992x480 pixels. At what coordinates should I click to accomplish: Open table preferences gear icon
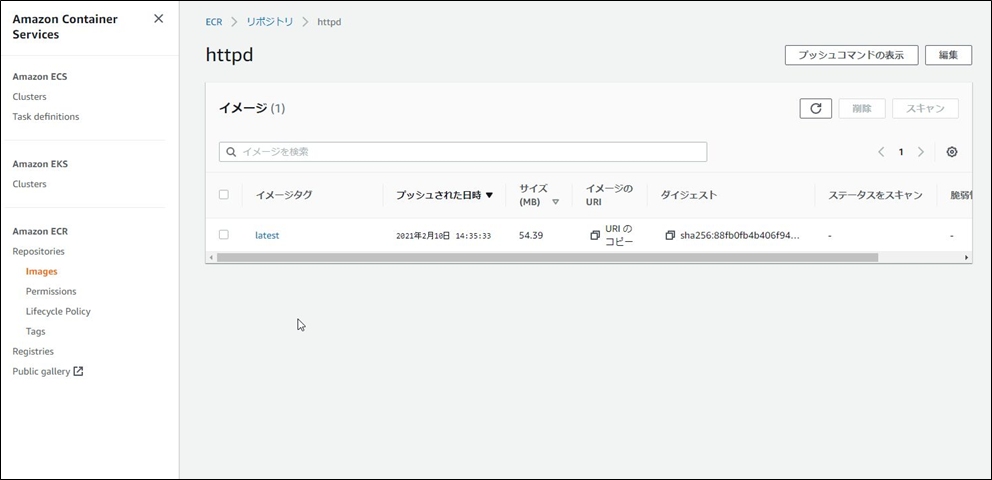click(x=952, y=152)
